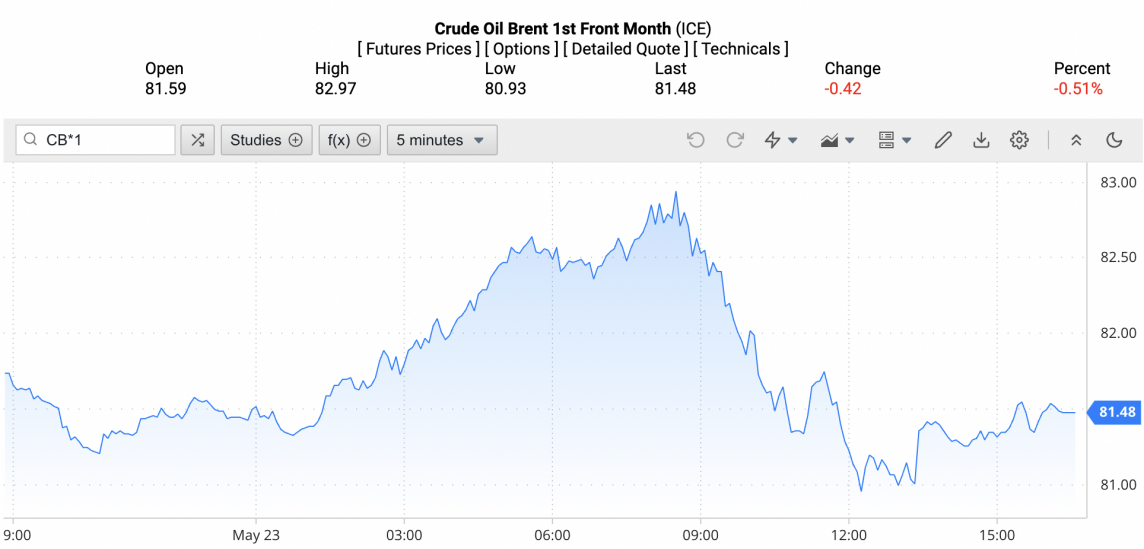
Task: Open the chart template layout dropdown
Action: pos(893,140)
